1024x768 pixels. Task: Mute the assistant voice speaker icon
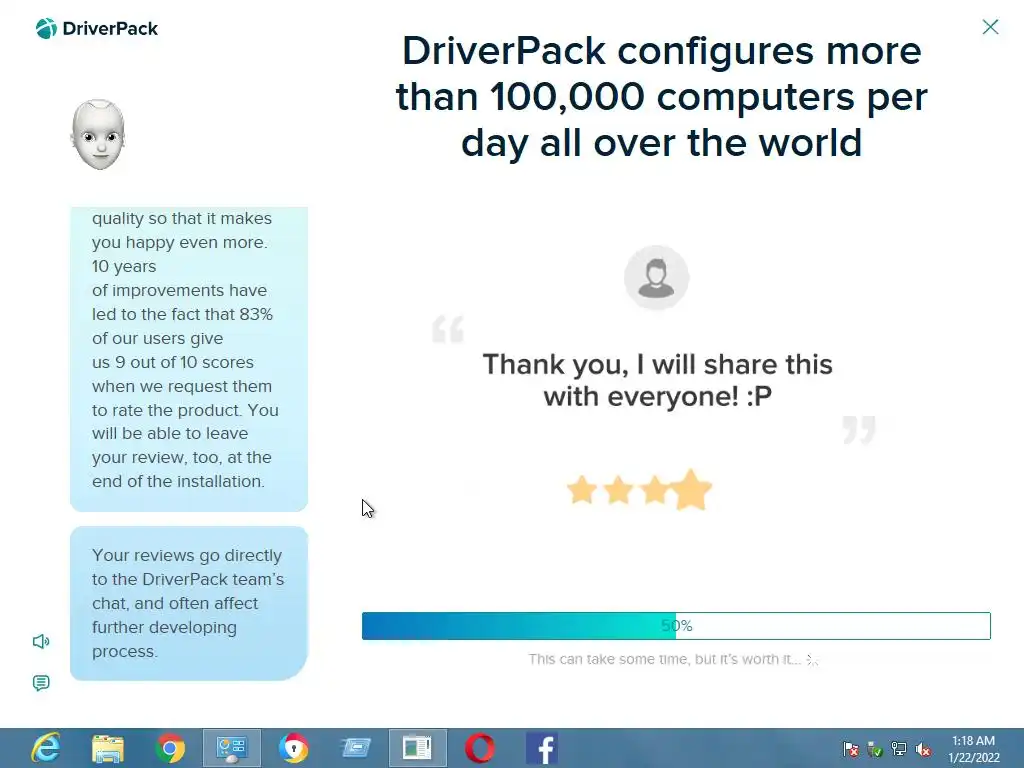(x=41, y=641)
